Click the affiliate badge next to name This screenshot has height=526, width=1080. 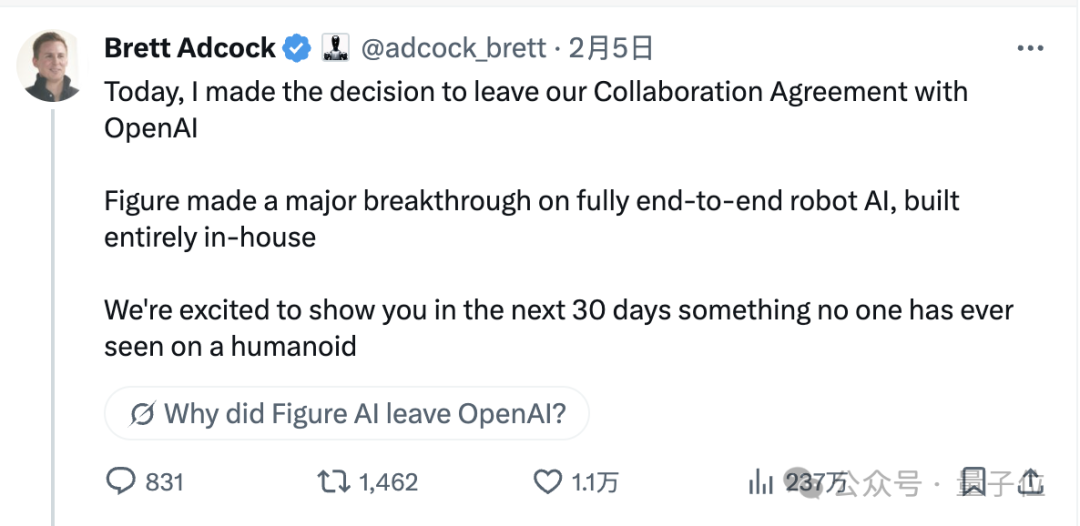[334, 47]
